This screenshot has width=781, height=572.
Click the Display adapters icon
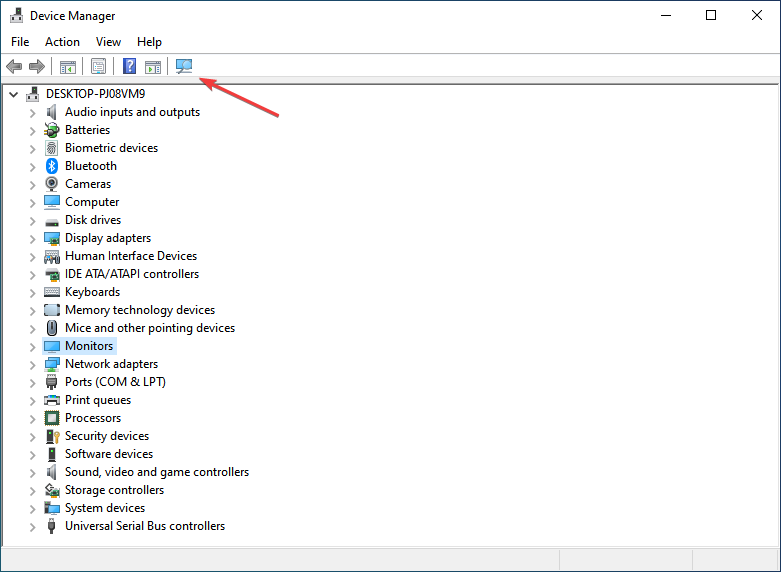[x=52, y=238]
